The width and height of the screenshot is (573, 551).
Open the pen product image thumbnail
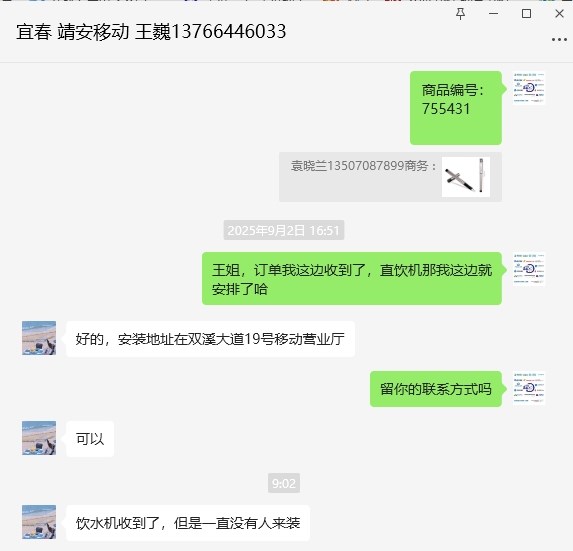(x=466, y=177)
